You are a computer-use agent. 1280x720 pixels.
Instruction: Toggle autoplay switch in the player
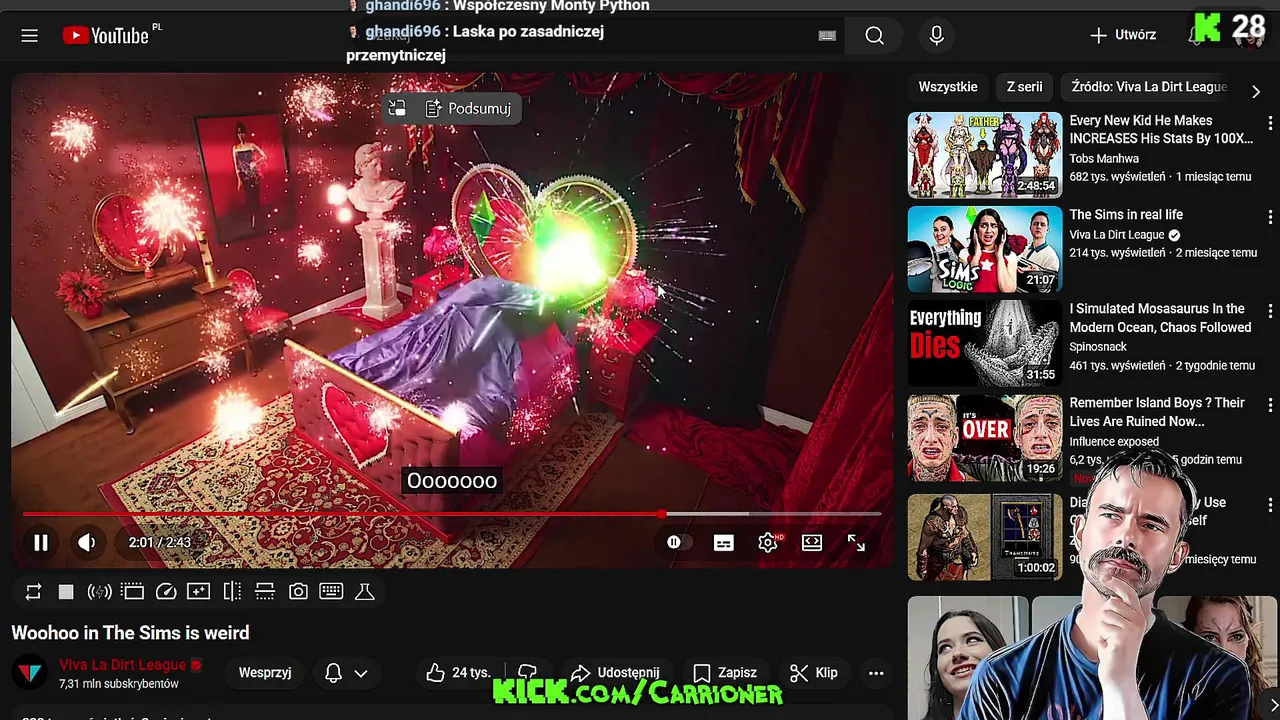(677, 542)
